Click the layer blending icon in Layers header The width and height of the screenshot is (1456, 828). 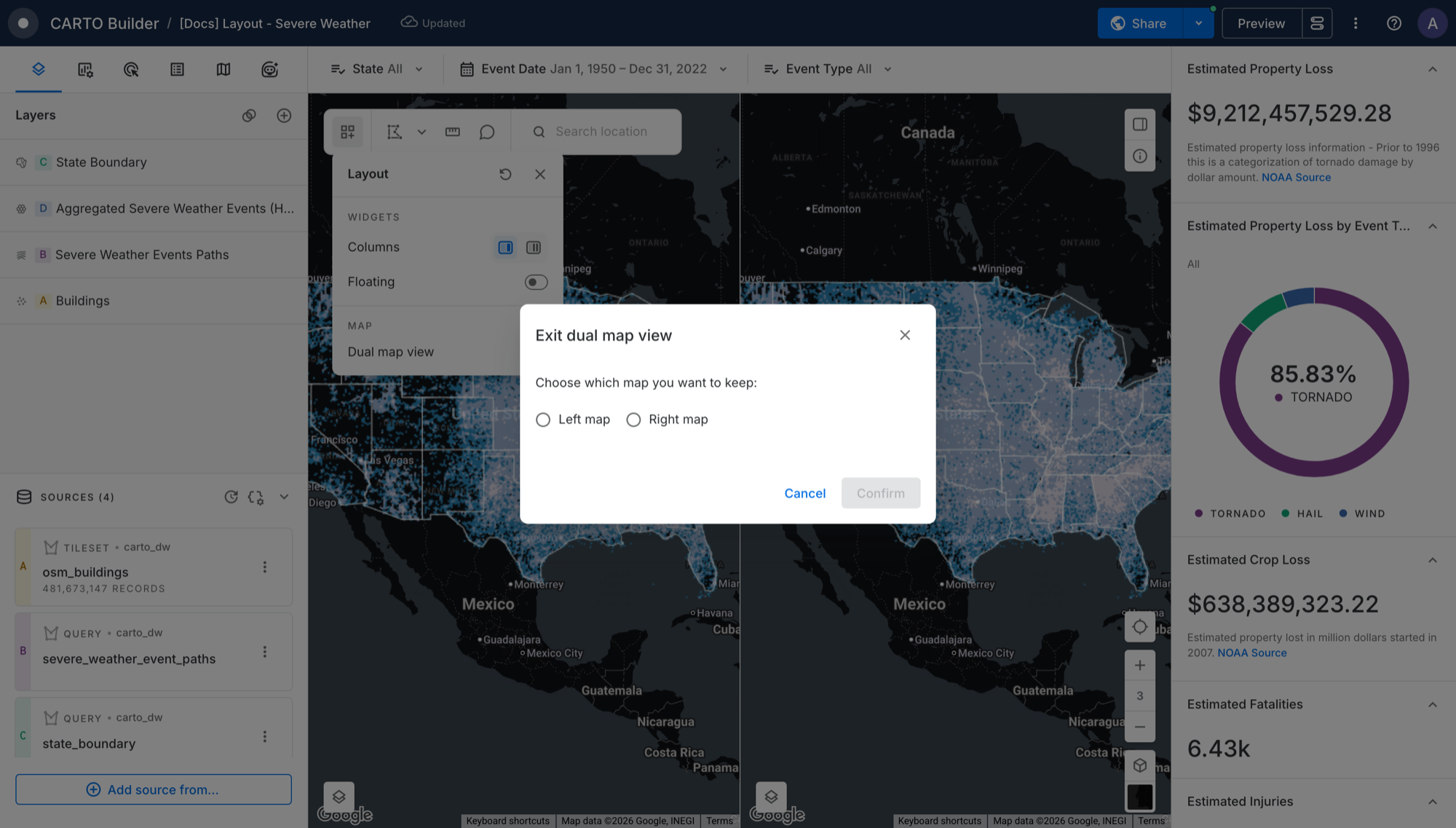point(249,115)
